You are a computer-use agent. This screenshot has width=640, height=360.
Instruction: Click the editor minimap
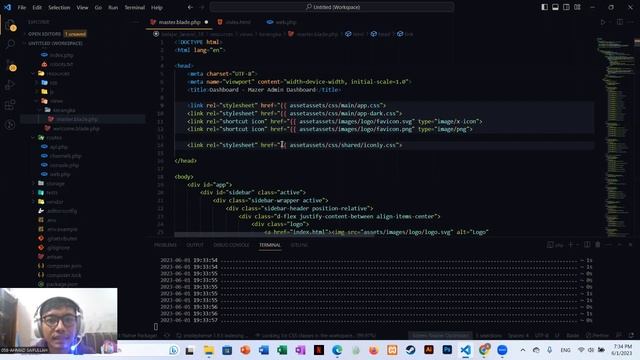point(615,137)
